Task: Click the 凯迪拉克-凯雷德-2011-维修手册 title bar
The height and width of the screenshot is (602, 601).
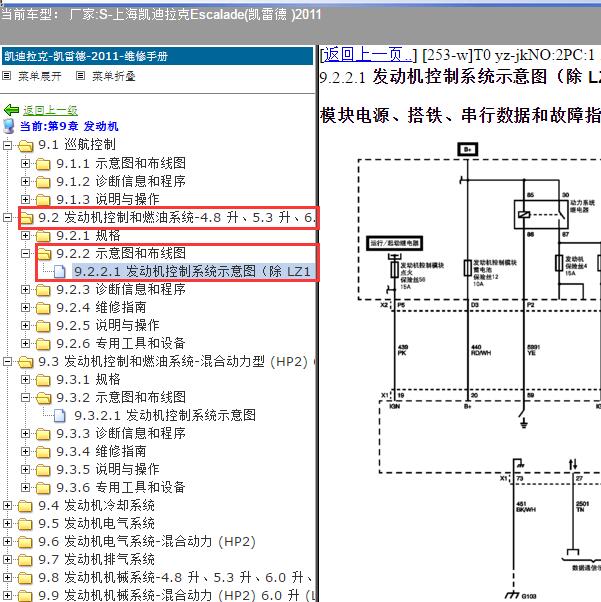Action: (x=157, y=56)
